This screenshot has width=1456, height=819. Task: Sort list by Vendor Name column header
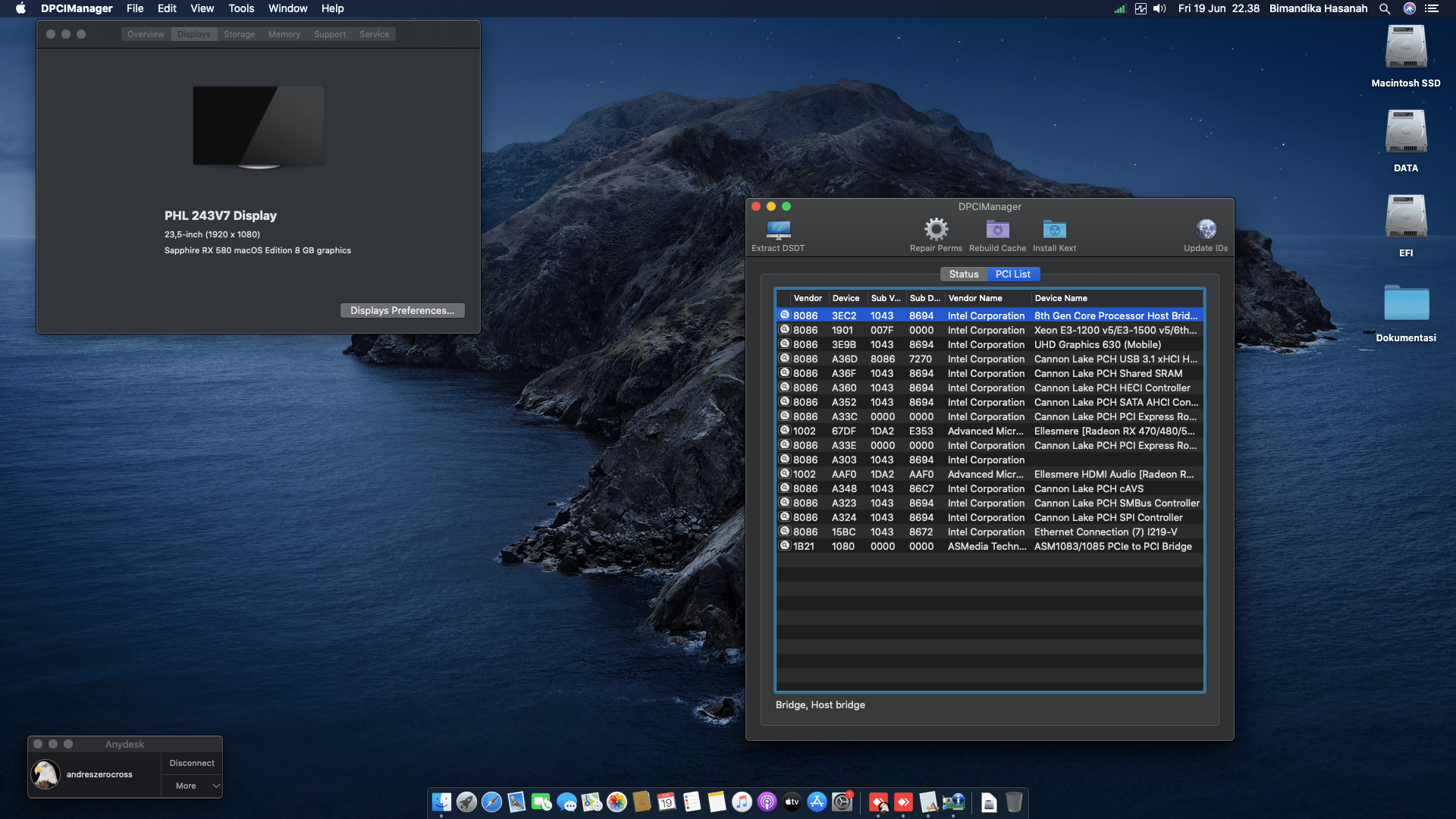(975, 298)
